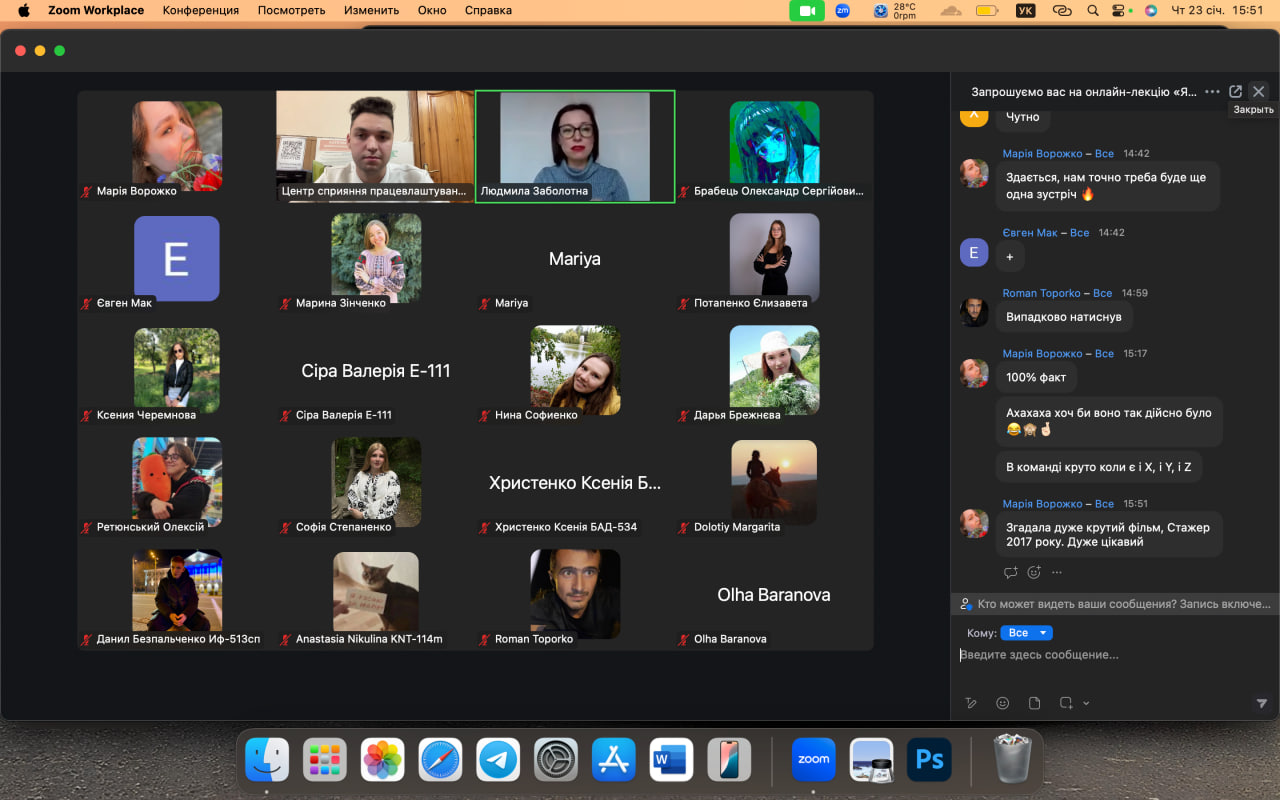The width and height of the screenshot is (1280, 800).
Task: Open the 'Посмотреть' menu in menu bar
Action: pyautogui.click(x=291, y=11)
